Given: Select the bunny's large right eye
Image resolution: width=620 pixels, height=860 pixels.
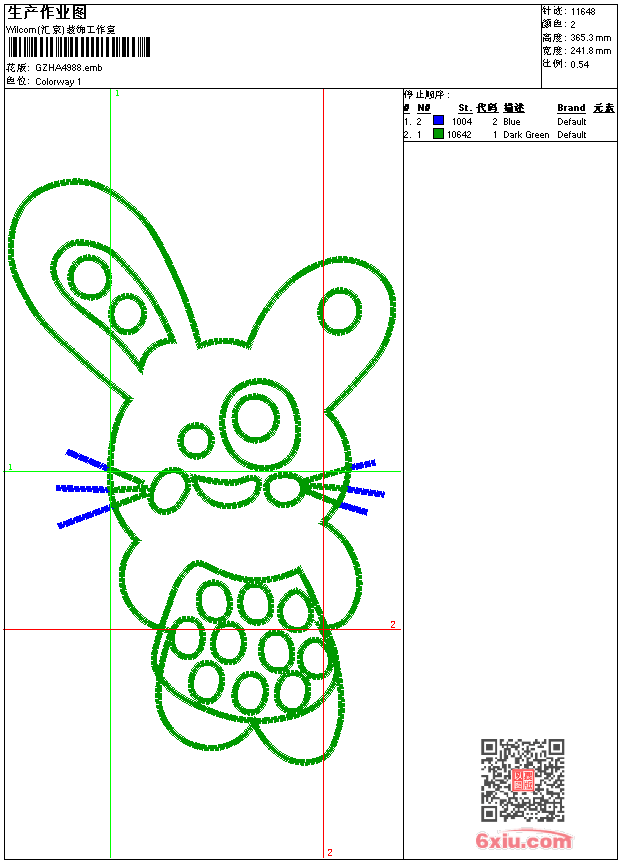Looking at the screenshot, I should tap(257, 418).
